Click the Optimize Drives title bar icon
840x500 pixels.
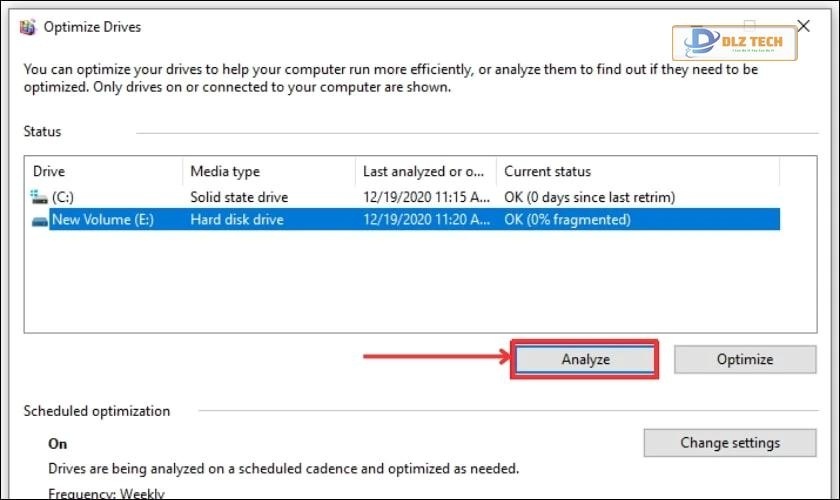[x=28, y=27]
